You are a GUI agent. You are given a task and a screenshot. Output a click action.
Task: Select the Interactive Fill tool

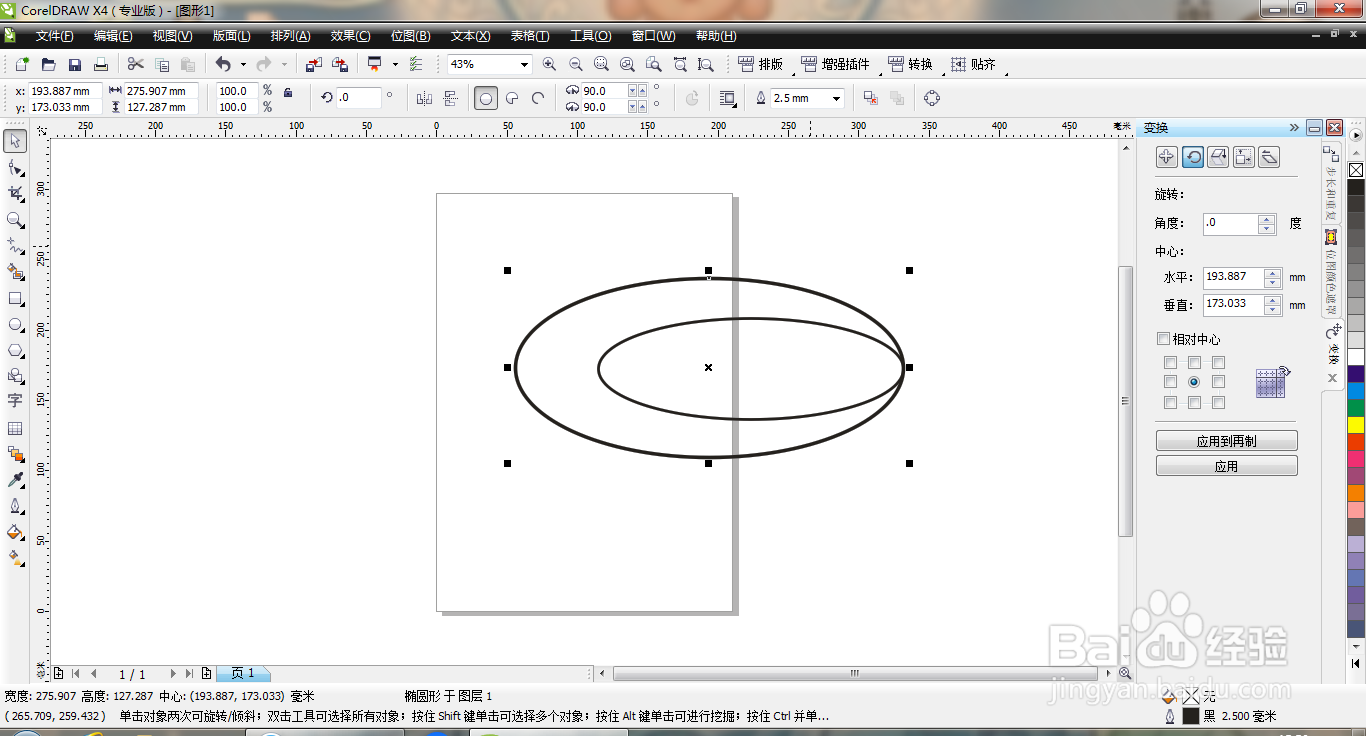15,558
